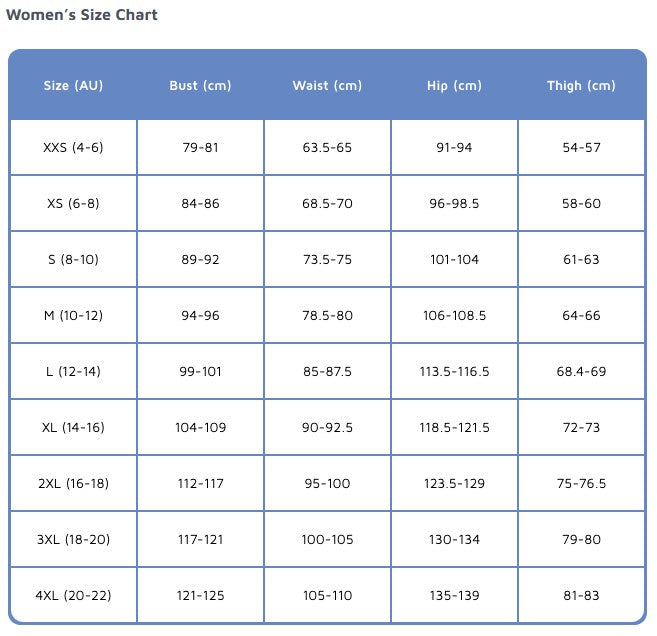
Task: Click bust value 104-109 for XL
Action: [200, 428]
